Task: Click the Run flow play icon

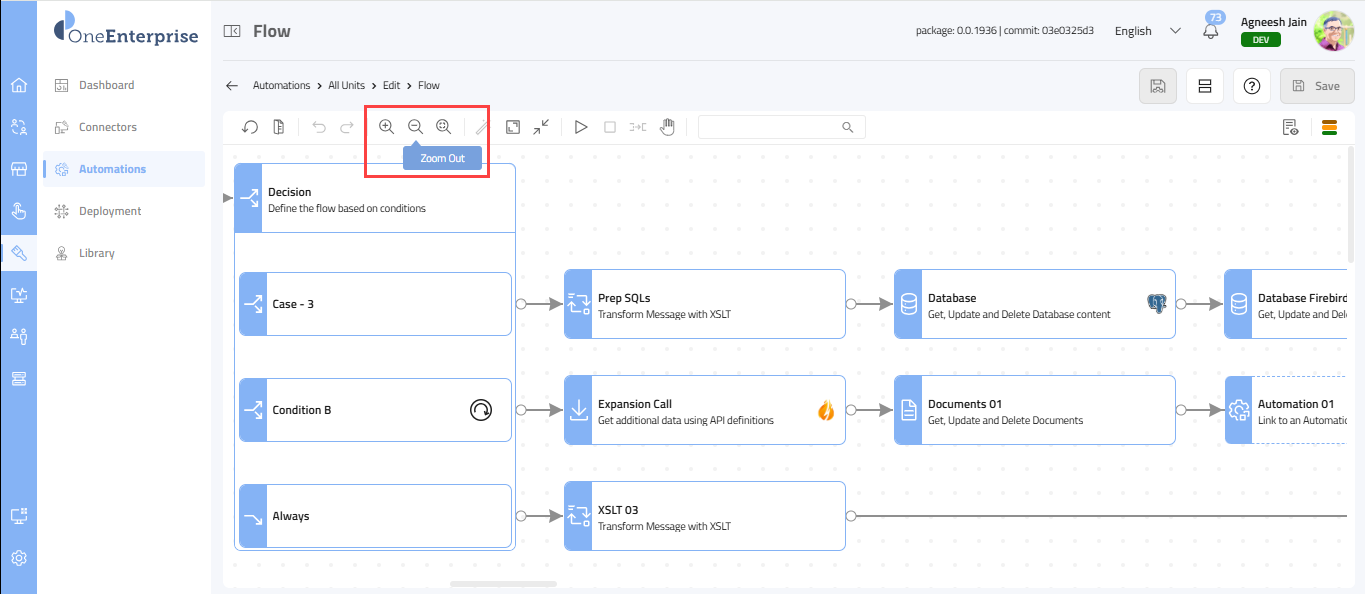Action: pos(580,127)
